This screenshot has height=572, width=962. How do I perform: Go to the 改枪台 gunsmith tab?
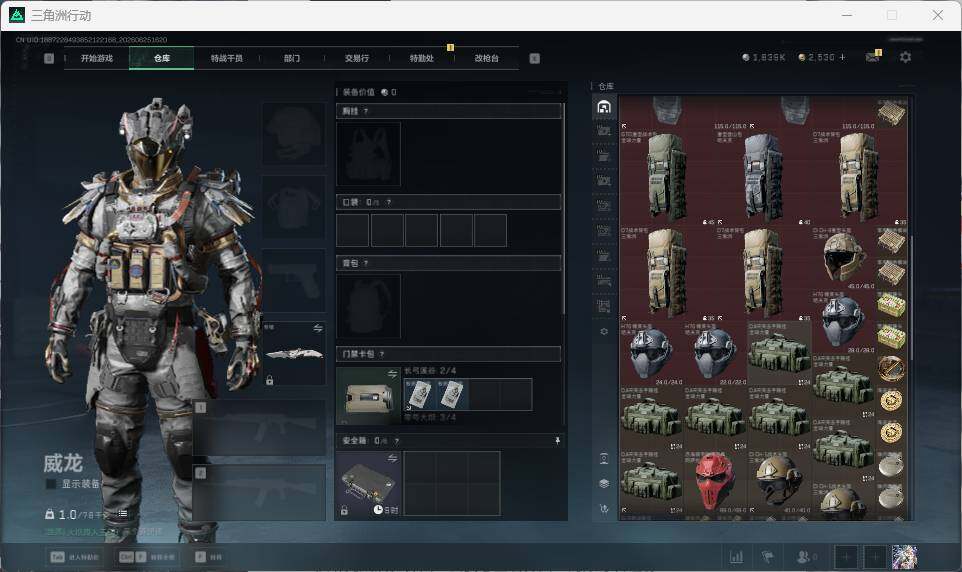pyautogui.click(x=487, y=58)
